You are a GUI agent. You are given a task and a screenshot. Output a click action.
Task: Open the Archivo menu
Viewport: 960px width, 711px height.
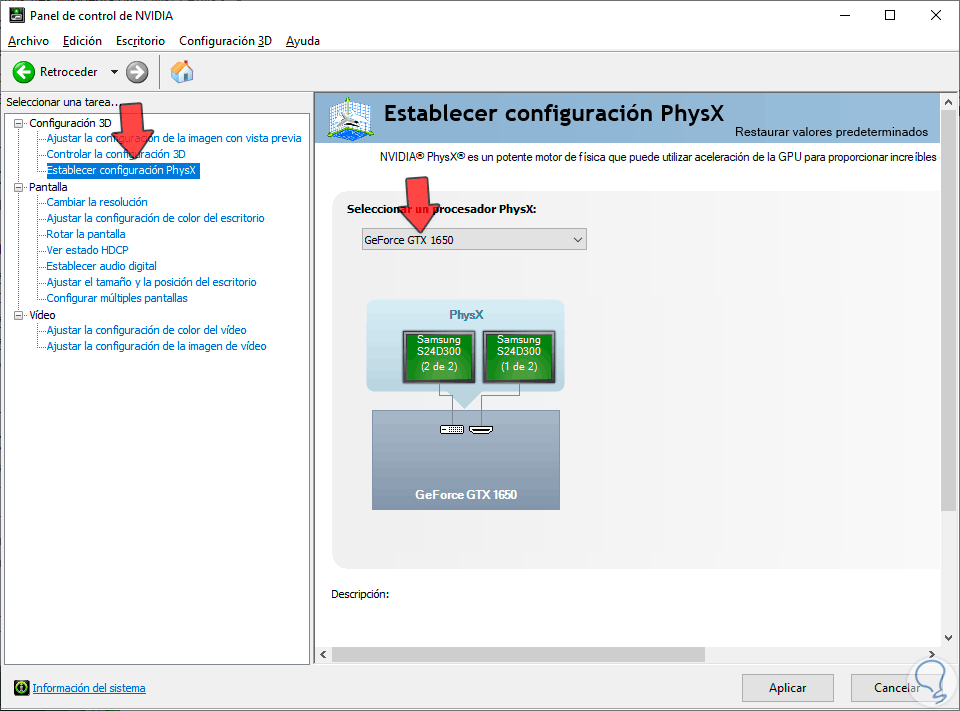point(28,41)
